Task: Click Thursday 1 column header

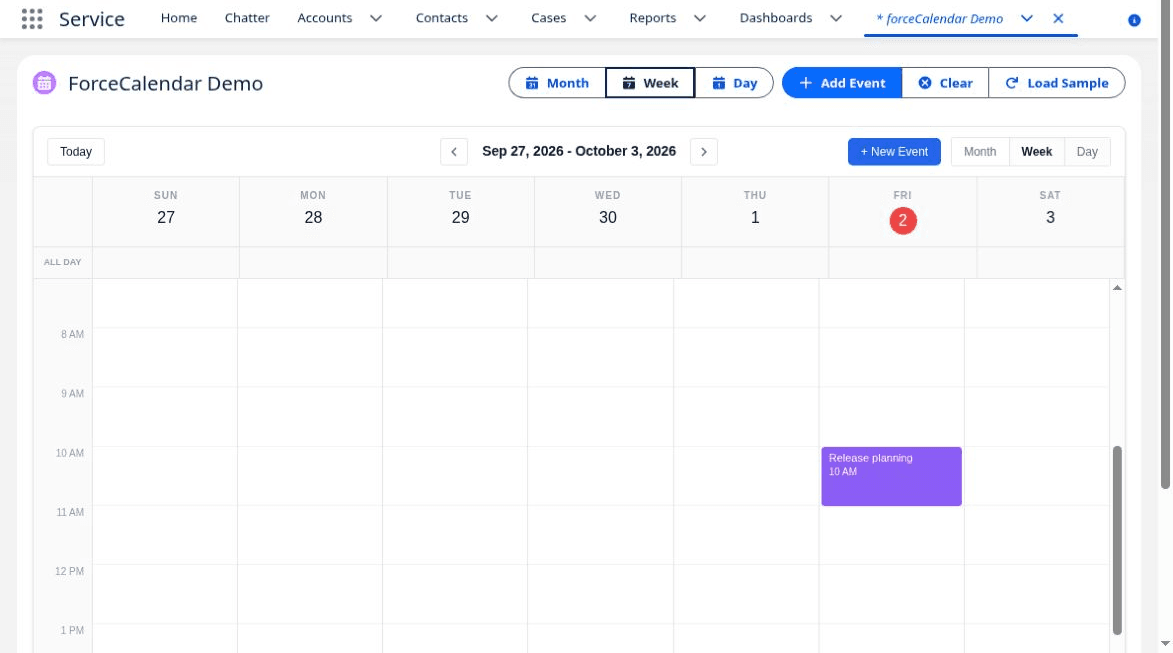Action: (x=755, y=212)
